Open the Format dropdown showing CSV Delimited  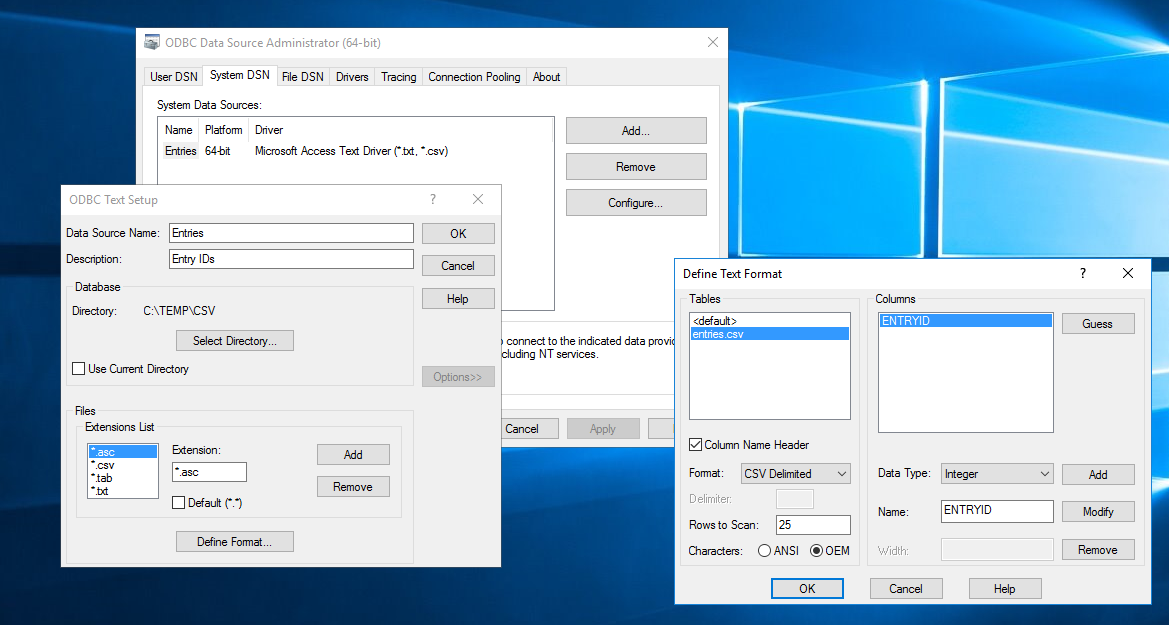tap(795, 474)
